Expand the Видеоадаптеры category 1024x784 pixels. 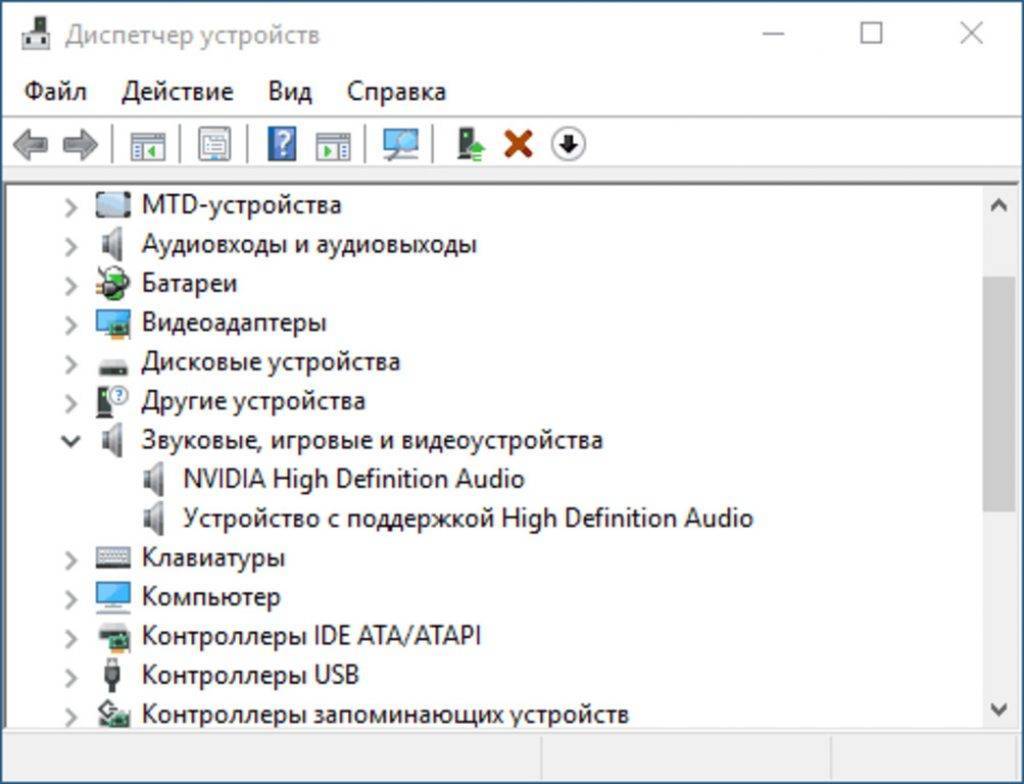coord(71,324)
